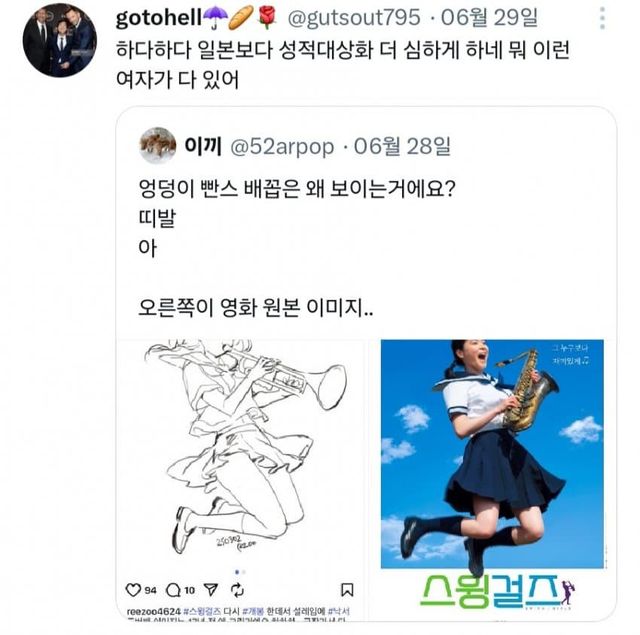Click the 06월 29일 timestamp

490,18
